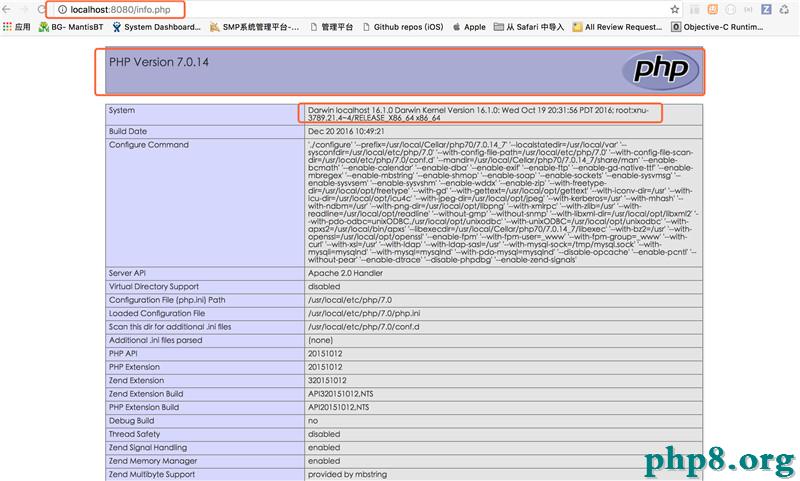Screen dimensions: 800x481
Task: Click the API320151012,NTS value
Action: point(340,394)
